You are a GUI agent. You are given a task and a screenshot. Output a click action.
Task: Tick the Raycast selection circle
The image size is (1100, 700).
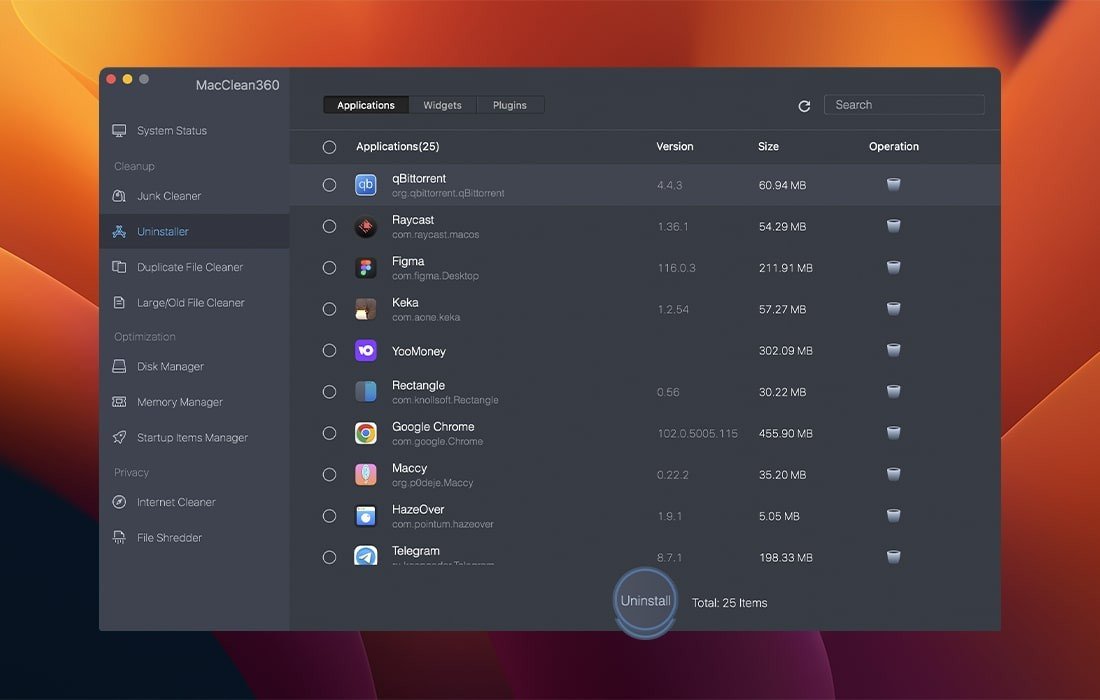coord(329,226)
